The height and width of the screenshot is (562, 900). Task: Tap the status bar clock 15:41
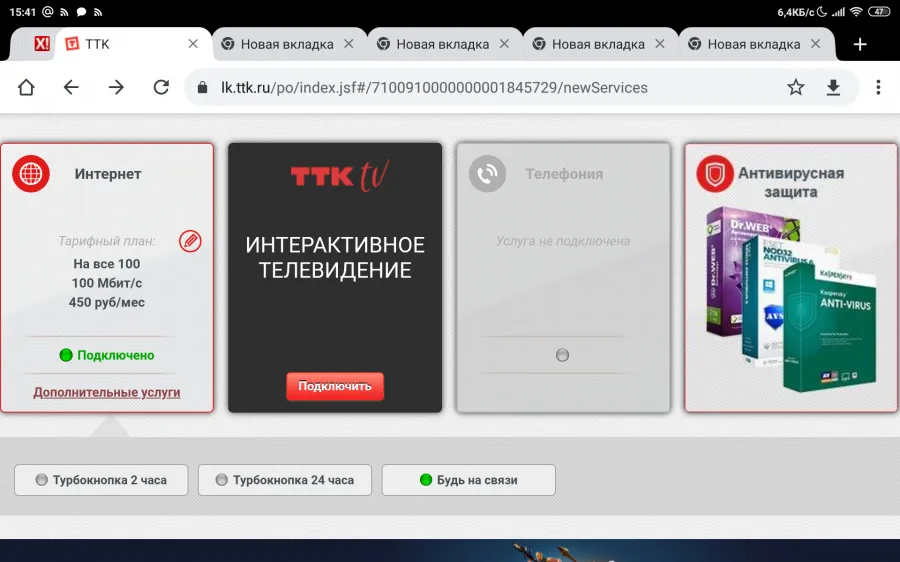point(23,12)
